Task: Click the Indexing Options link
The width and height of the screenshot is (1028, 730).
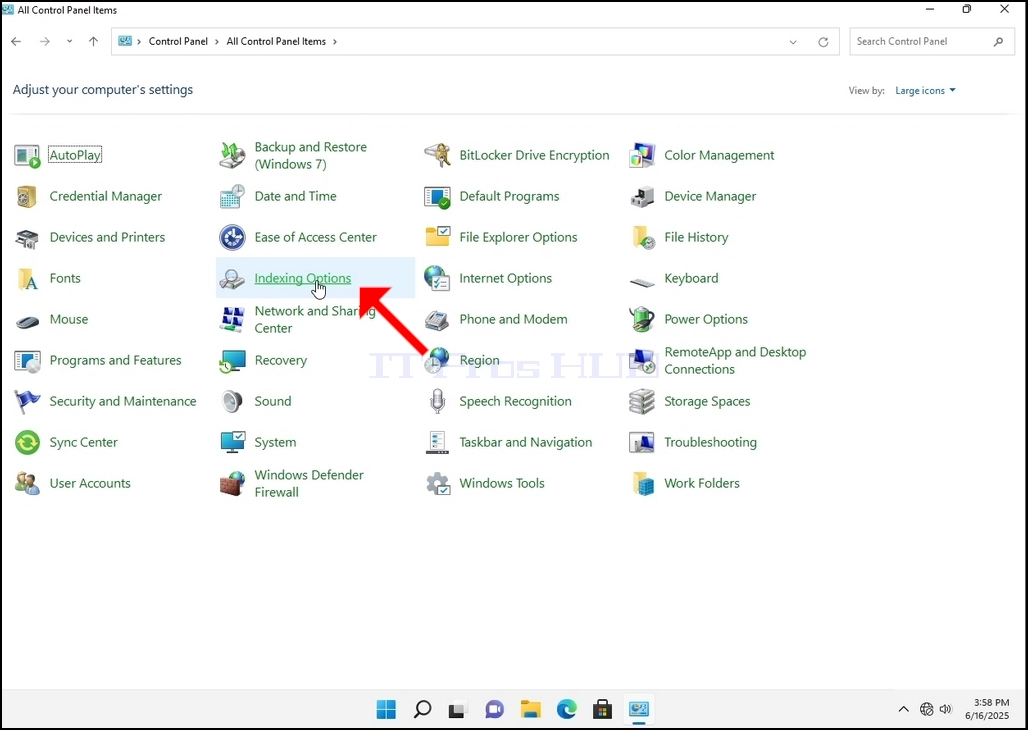Action: coord(302,278)
